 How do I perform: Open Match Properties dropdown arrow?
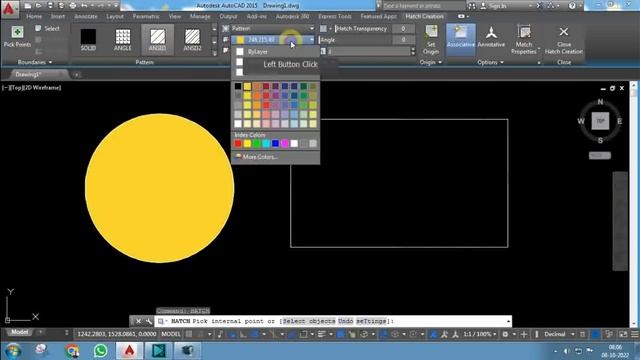(x=539, y=50)
